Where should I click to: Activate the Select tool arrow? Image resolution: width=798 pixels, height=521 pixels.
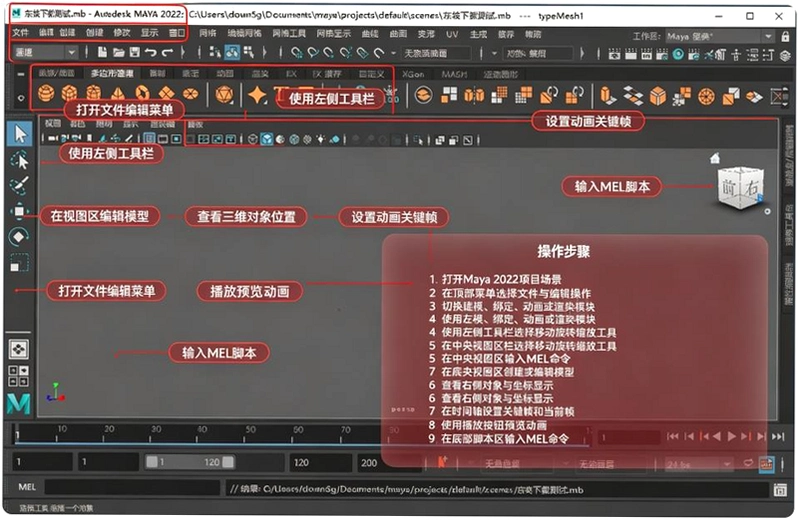point(20,134)
